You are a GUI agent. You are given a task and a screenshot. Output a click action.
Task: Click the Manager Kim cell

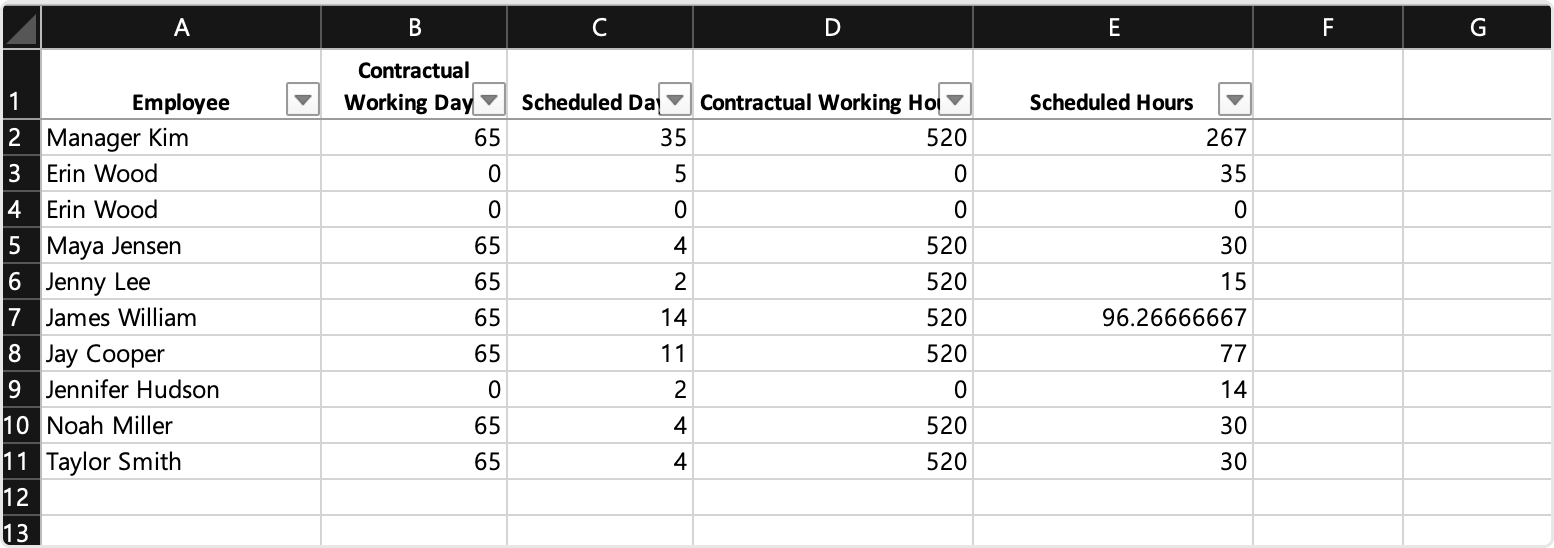[x=181, y=138]
